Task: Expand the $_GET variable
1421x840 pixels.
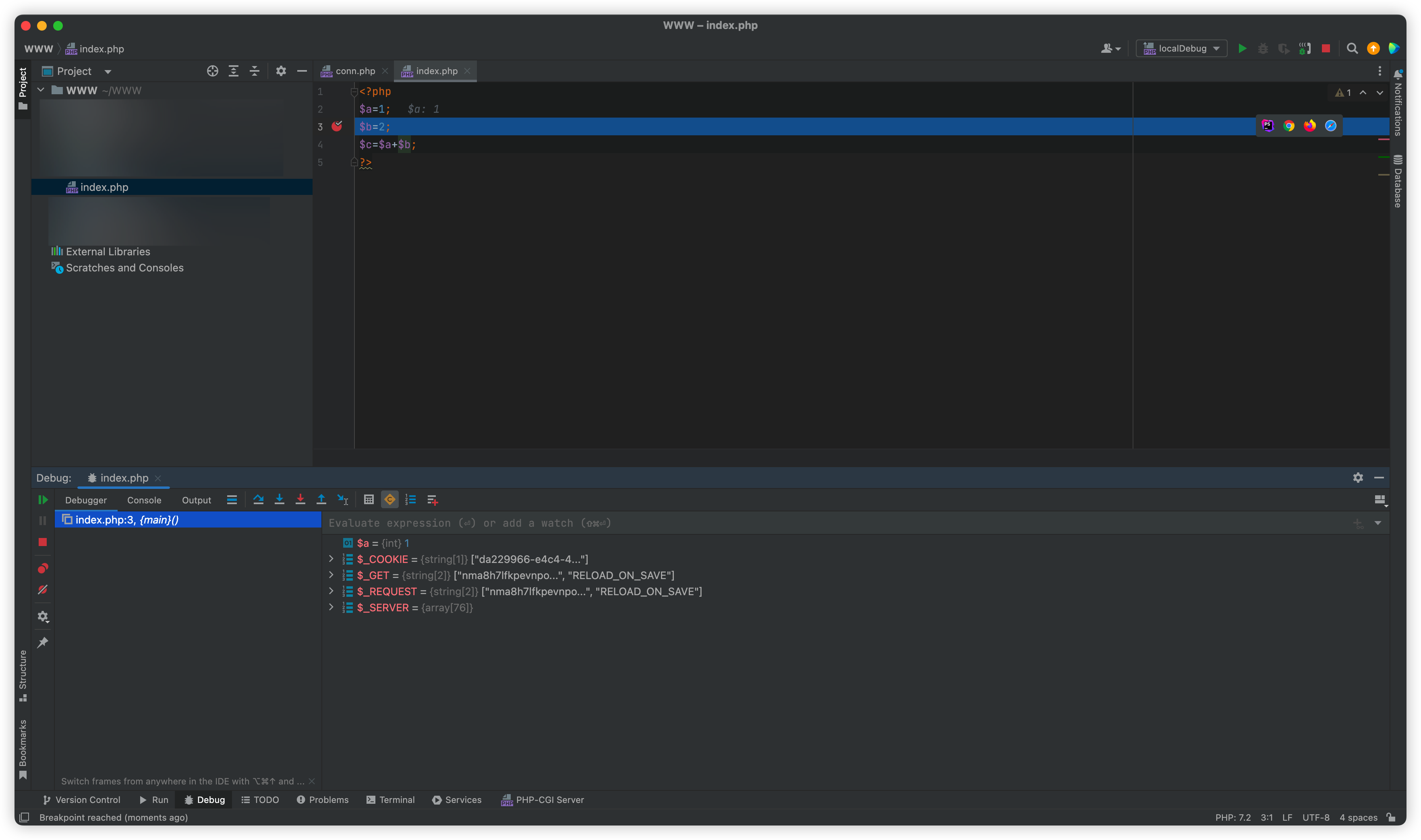Action: (331, 575)
